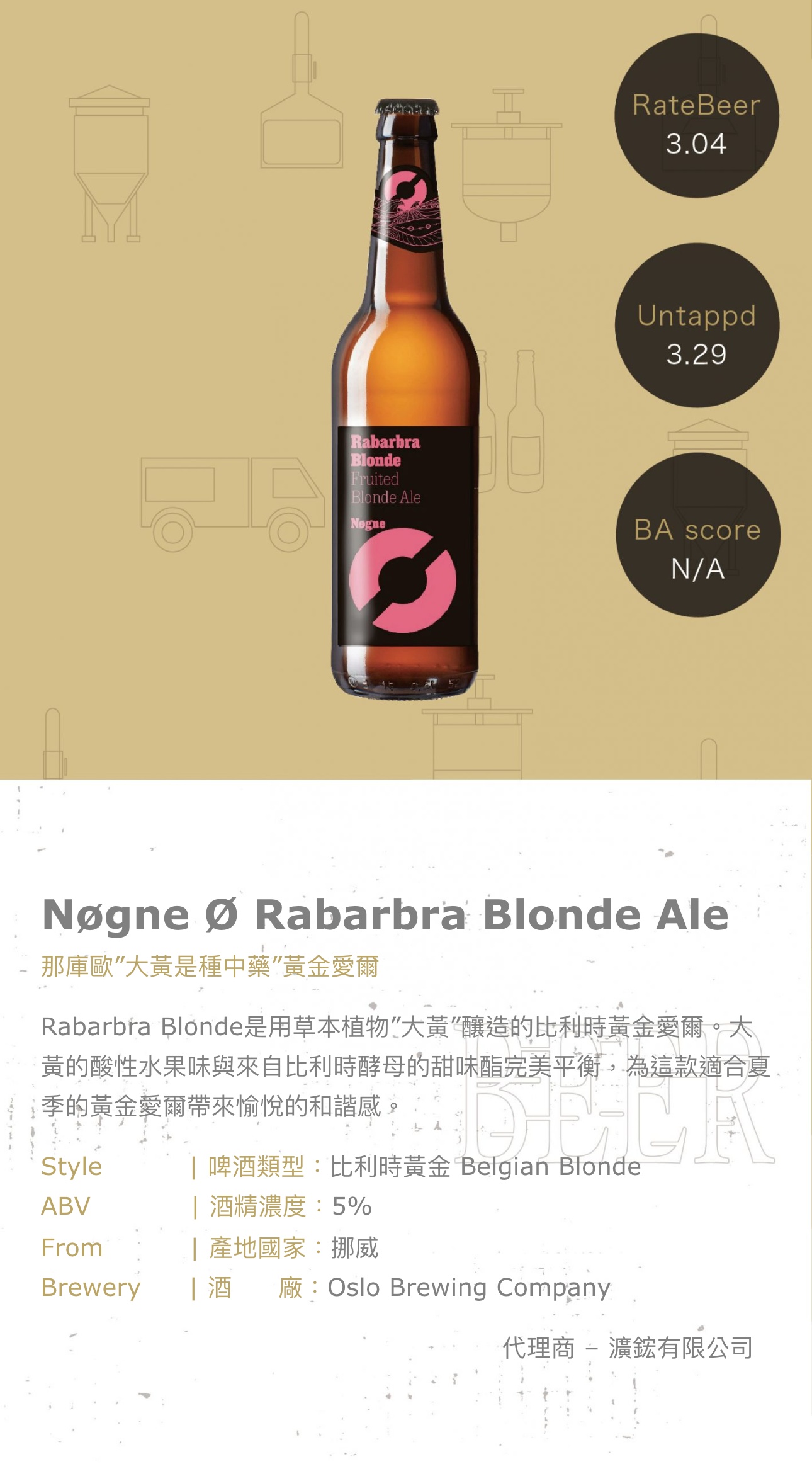Click the gold Chinese subtitle 那庫歐大黃是種中藥
This screenshot has width=812, height=1464.
coord(210,967)
